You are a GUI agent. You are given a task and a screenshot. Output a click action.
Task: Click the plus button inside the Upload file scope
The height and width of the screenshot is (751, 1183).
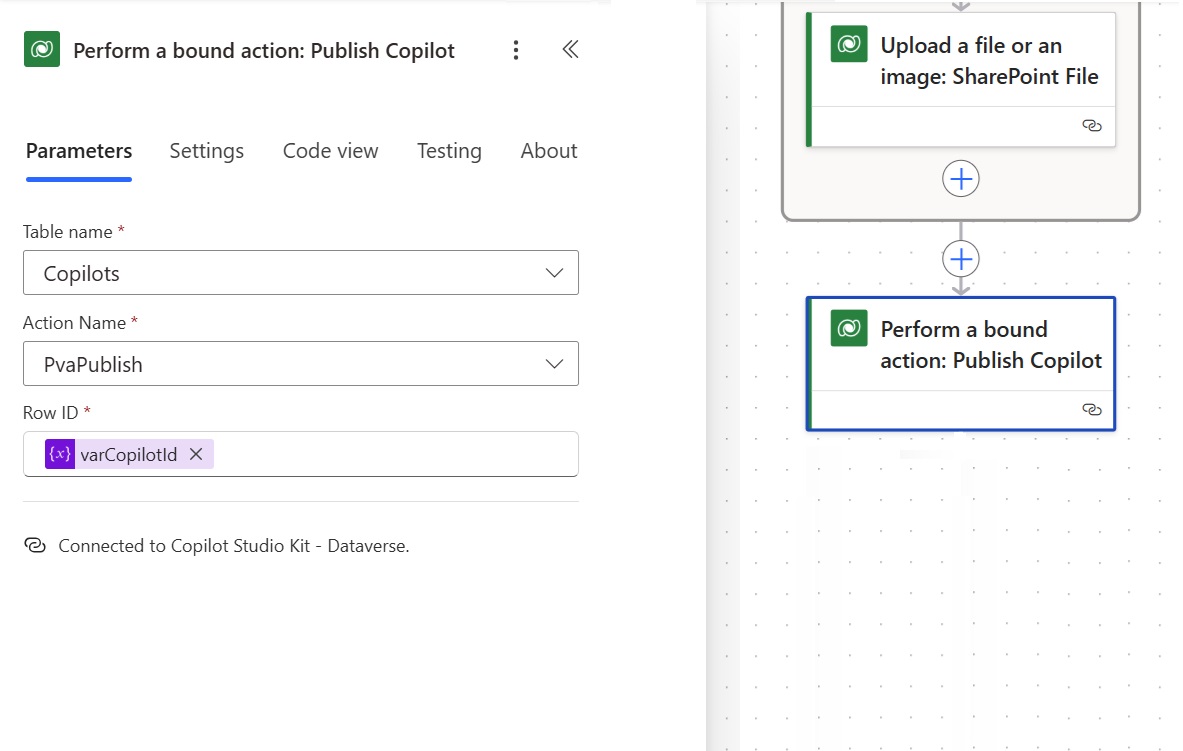coord(960,179)
